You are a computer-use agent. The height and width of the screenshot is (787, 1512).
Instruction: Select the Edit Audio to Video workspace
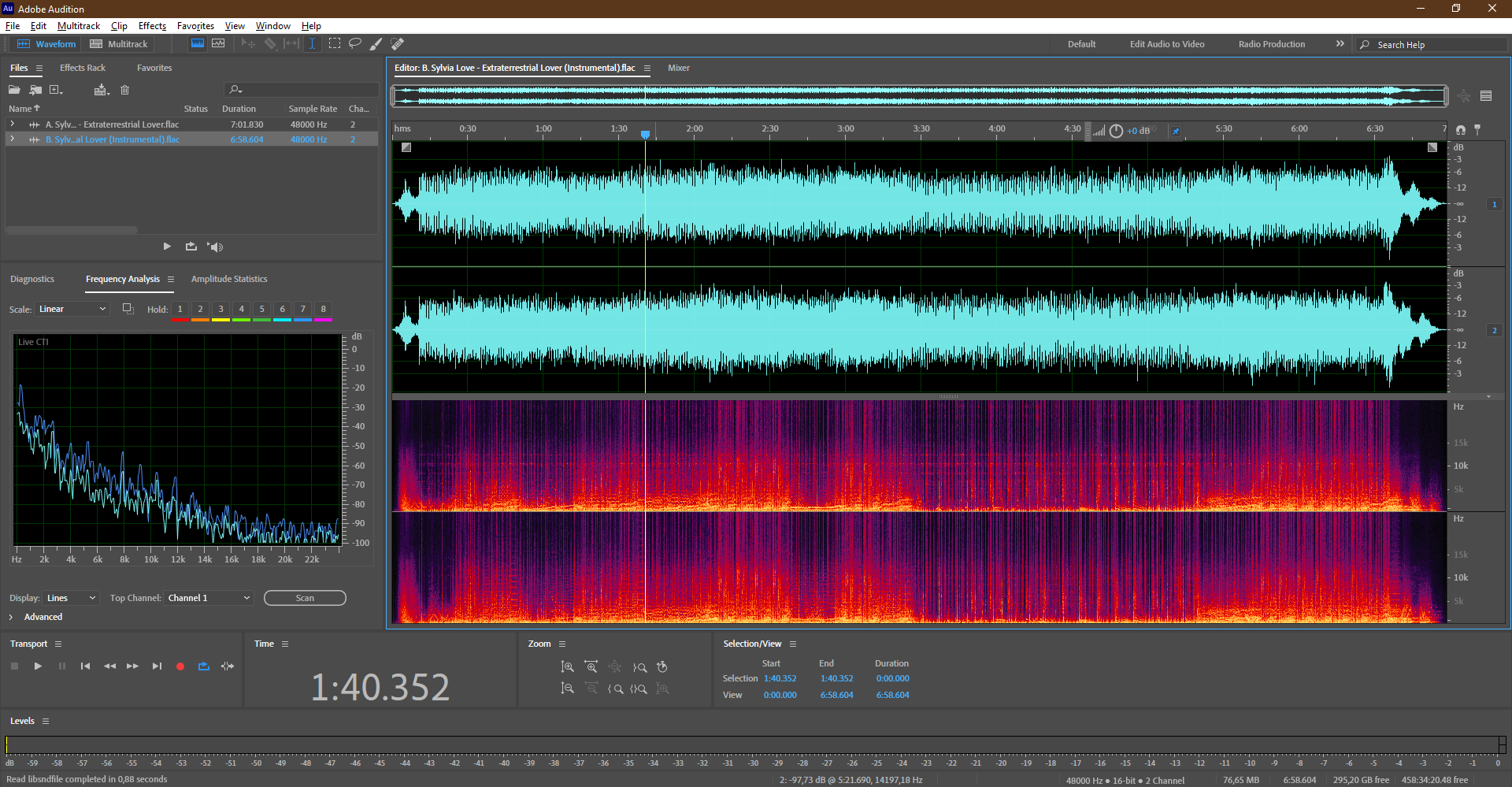[1167, 44]
